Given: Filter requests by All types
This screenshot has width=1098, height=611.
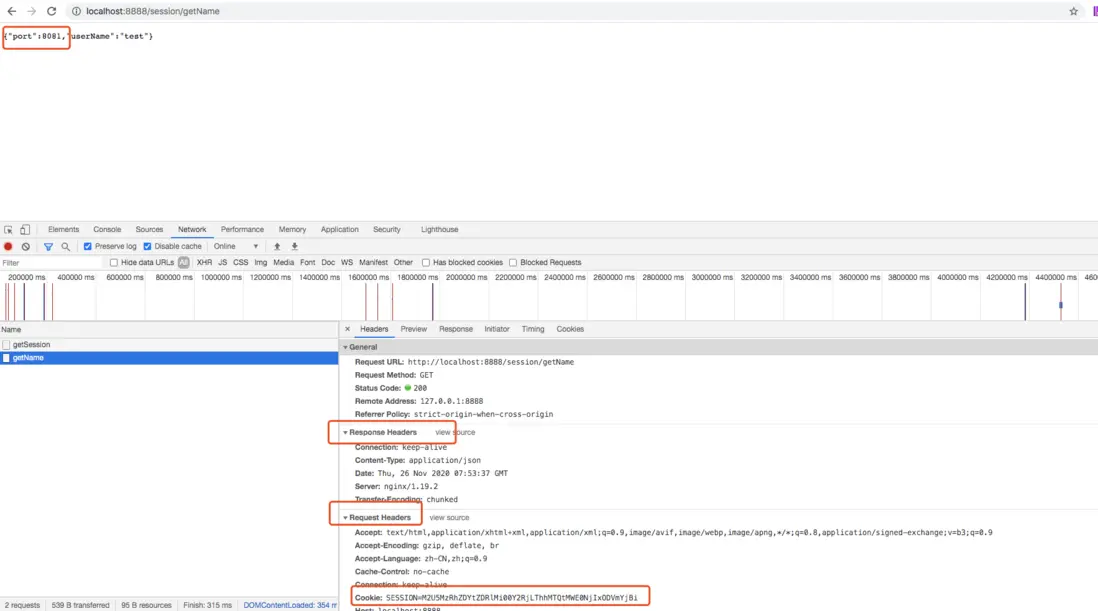Looking at the screenshot, I should pos(183,262).
